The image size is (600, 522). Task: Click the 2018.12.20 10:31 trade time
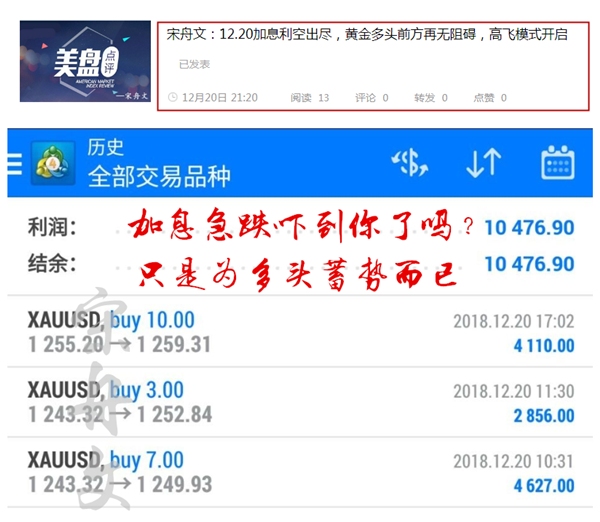[x=514, y=462]
